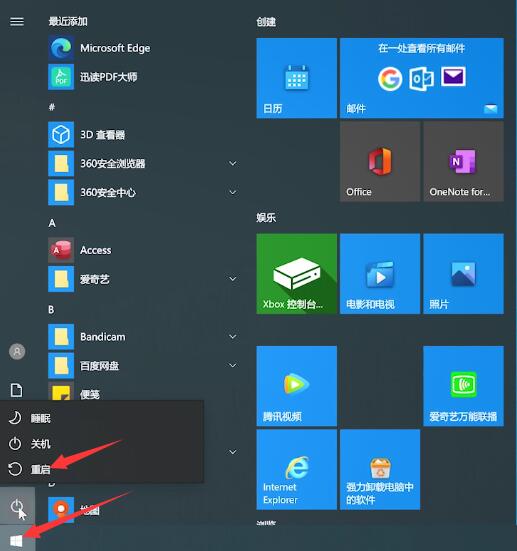Launch 迅读PDF大师 app
Image resolution: width=517 pixels, height=551 pixels.
142,77
